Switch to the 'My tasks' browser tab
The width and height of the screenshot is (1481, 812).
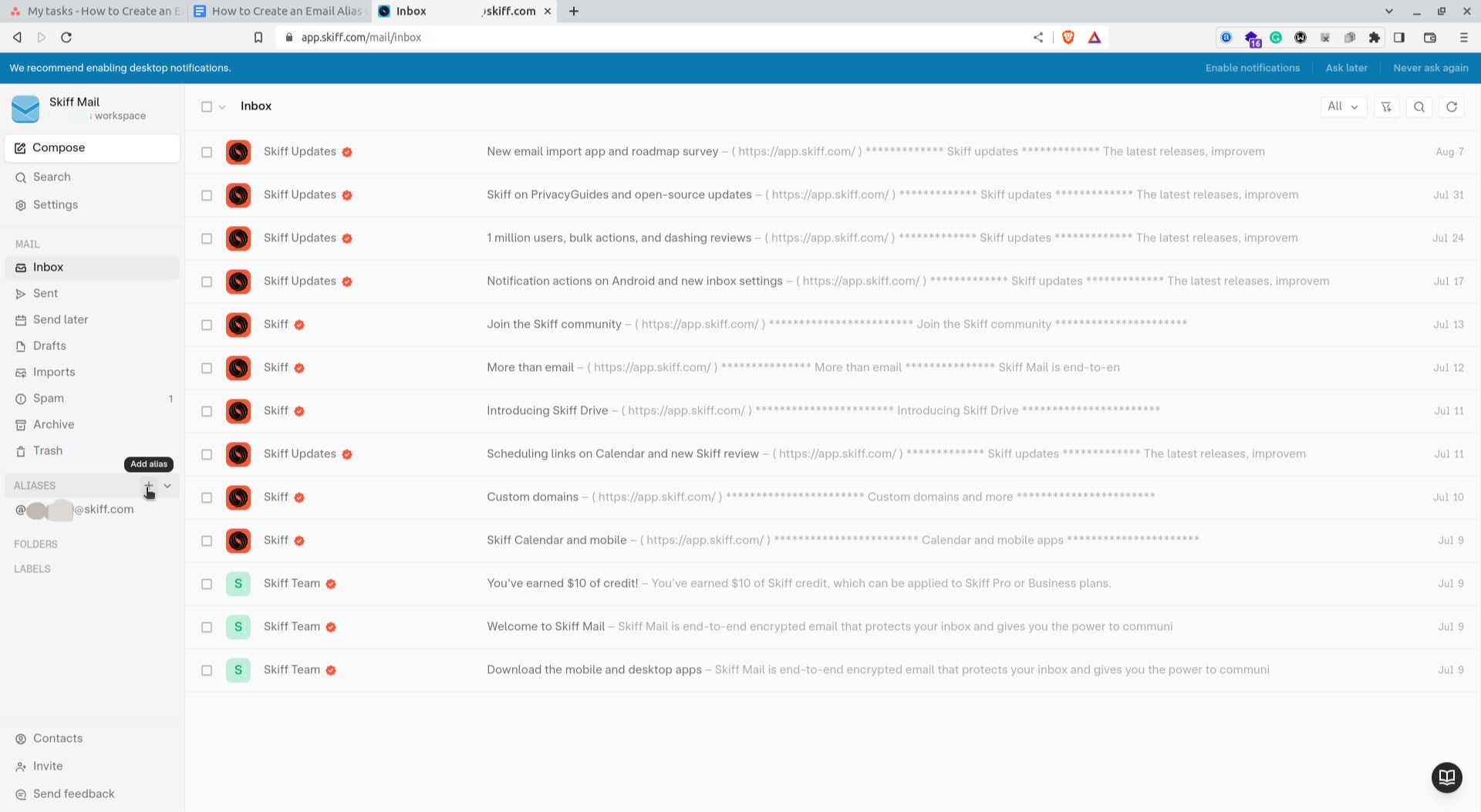tap(93, 11)
